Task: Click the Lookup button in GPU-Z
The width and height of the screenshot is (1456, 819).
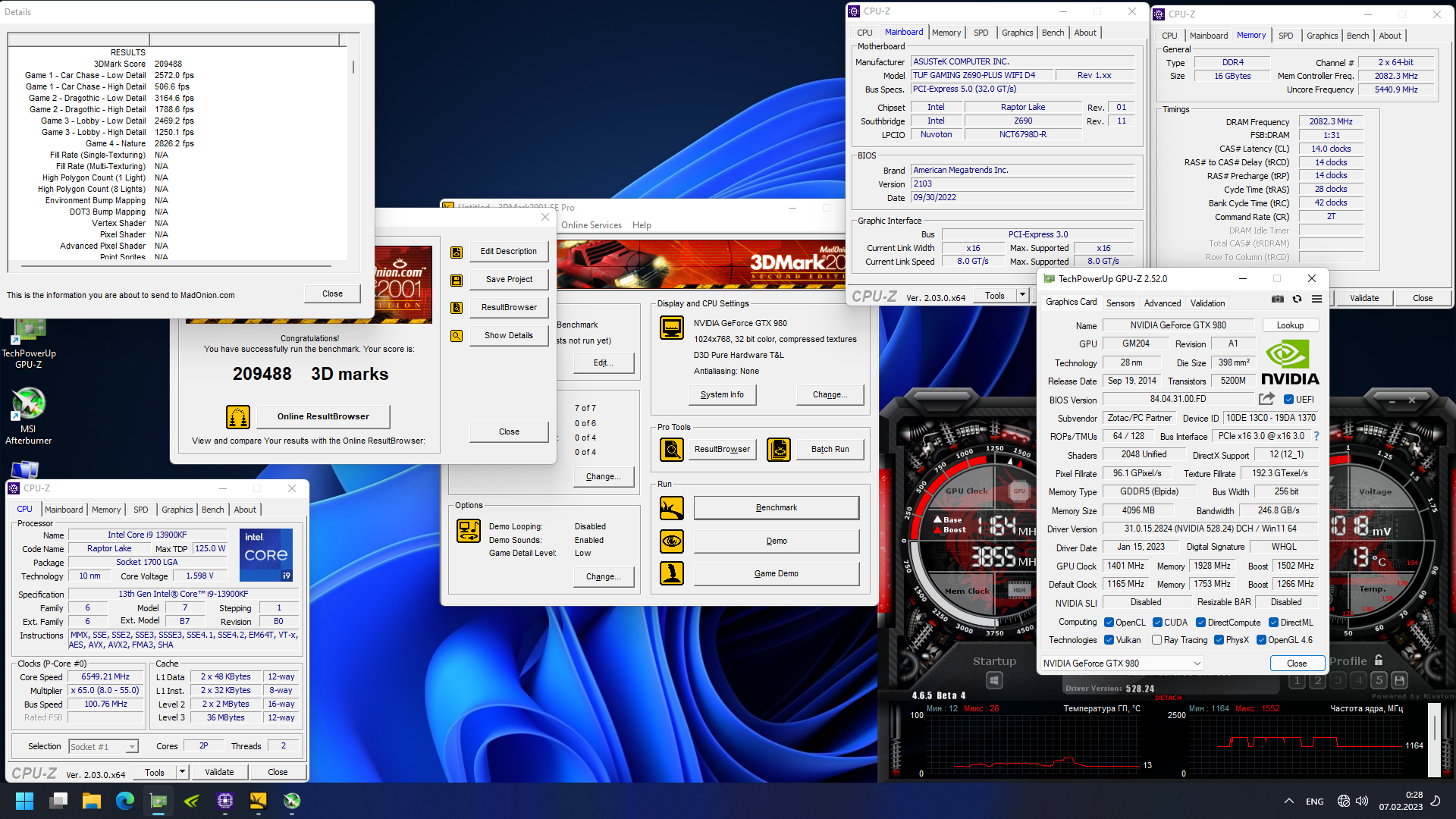Action: point(1290,325)
